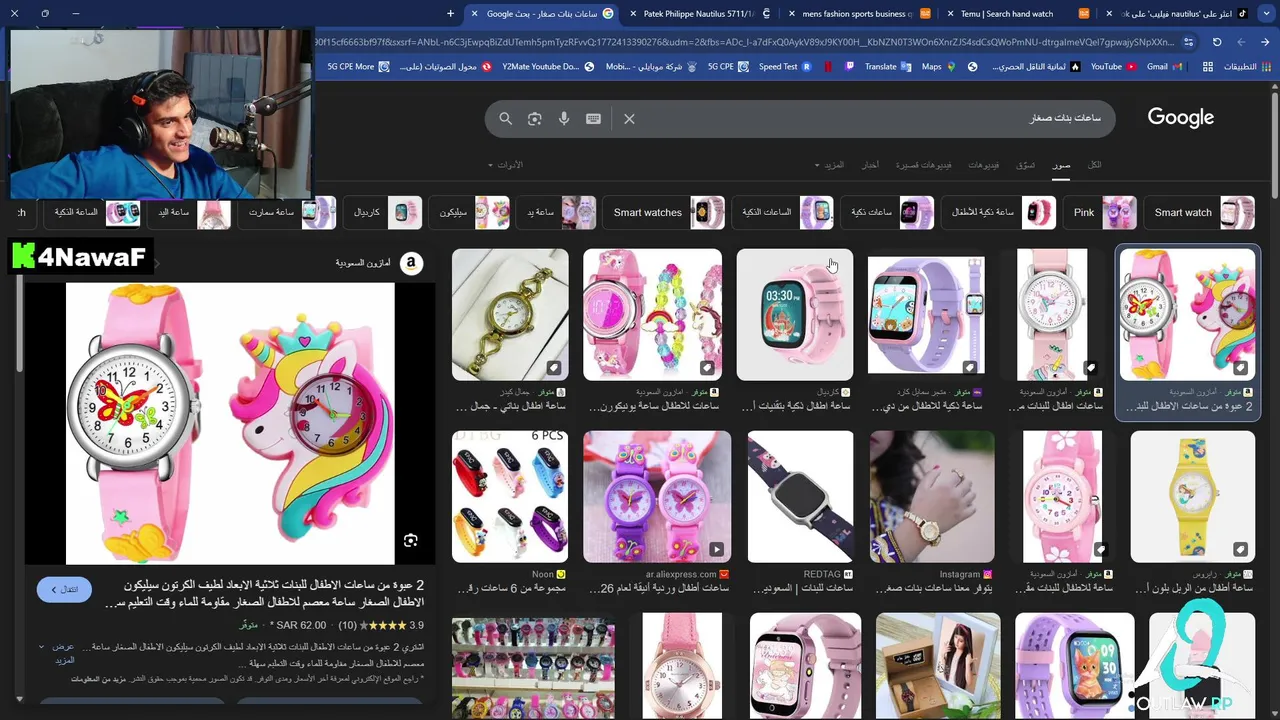The image size is (1280, 720).
Task: Select the الكل (All) results tab
Action: click(x=1094, y=165)
